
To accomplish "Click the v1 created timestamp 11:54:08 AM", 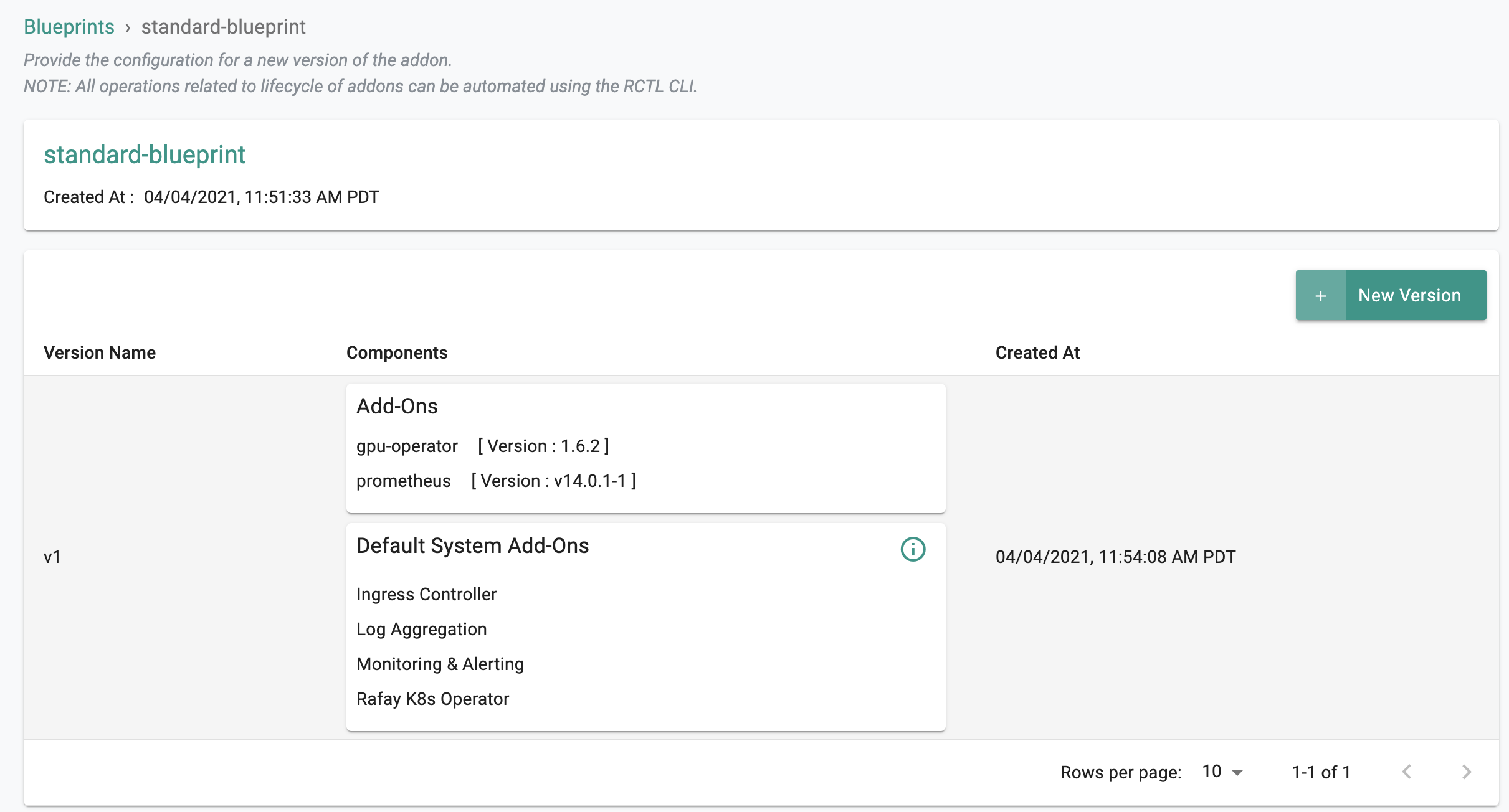I will 1115,557.
